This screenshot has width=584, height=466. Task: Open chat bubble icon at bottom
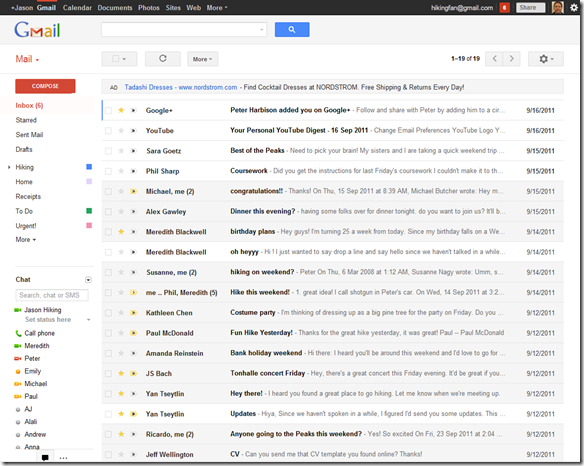45,458
